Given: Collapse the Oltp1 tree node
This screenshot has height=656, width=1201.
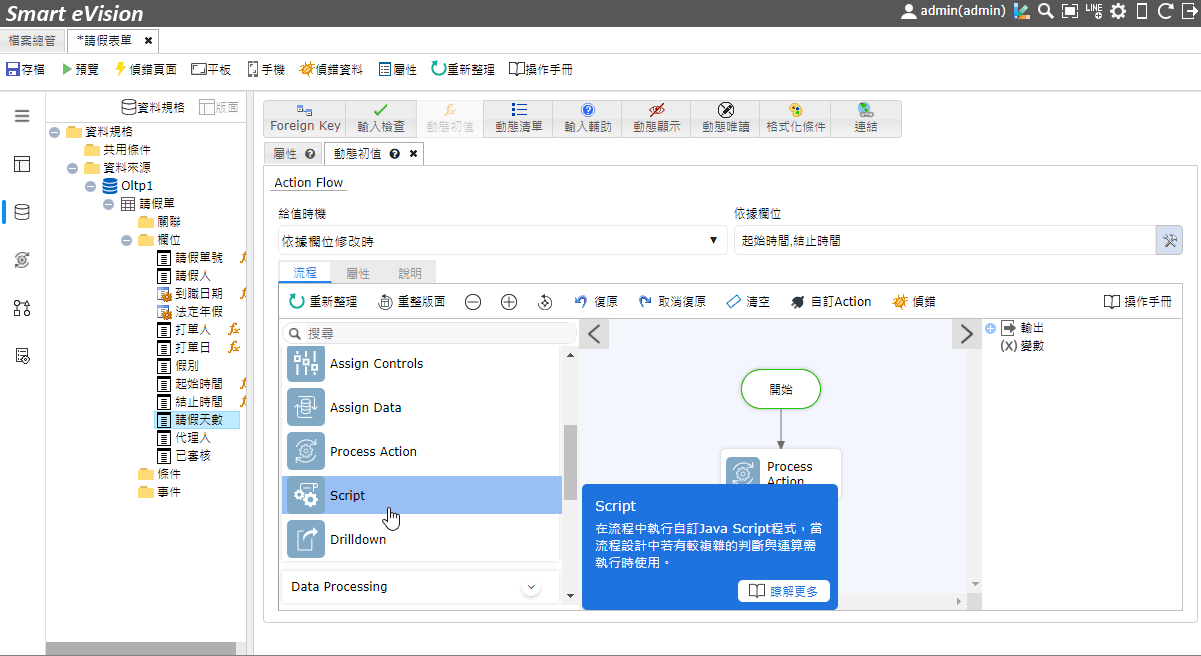Looking at the screenshot, I should (91, 186).
